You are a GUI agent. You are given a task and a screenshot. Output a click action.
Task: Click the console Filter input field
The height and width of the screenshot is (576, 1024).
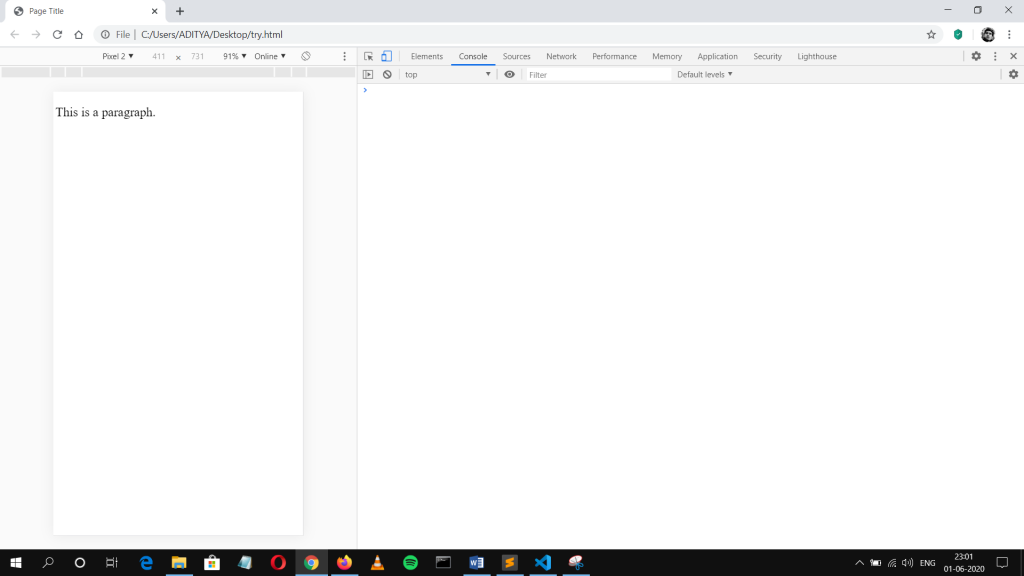[x=598, y=75]
